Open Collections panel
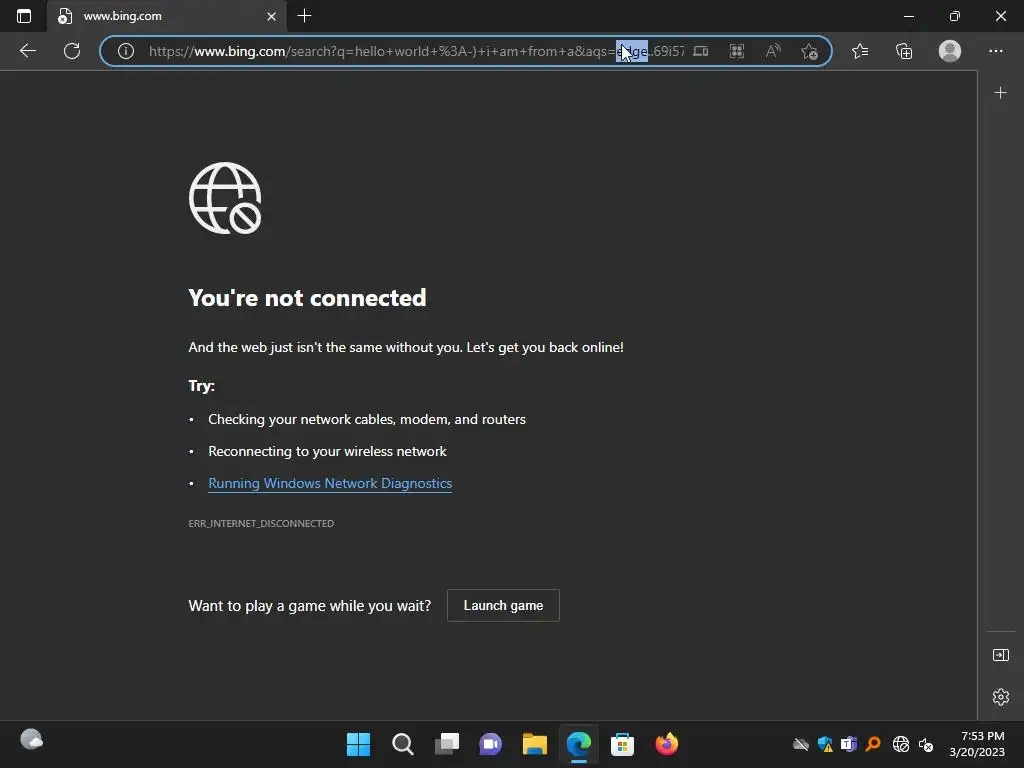 (x=904, y=51)
